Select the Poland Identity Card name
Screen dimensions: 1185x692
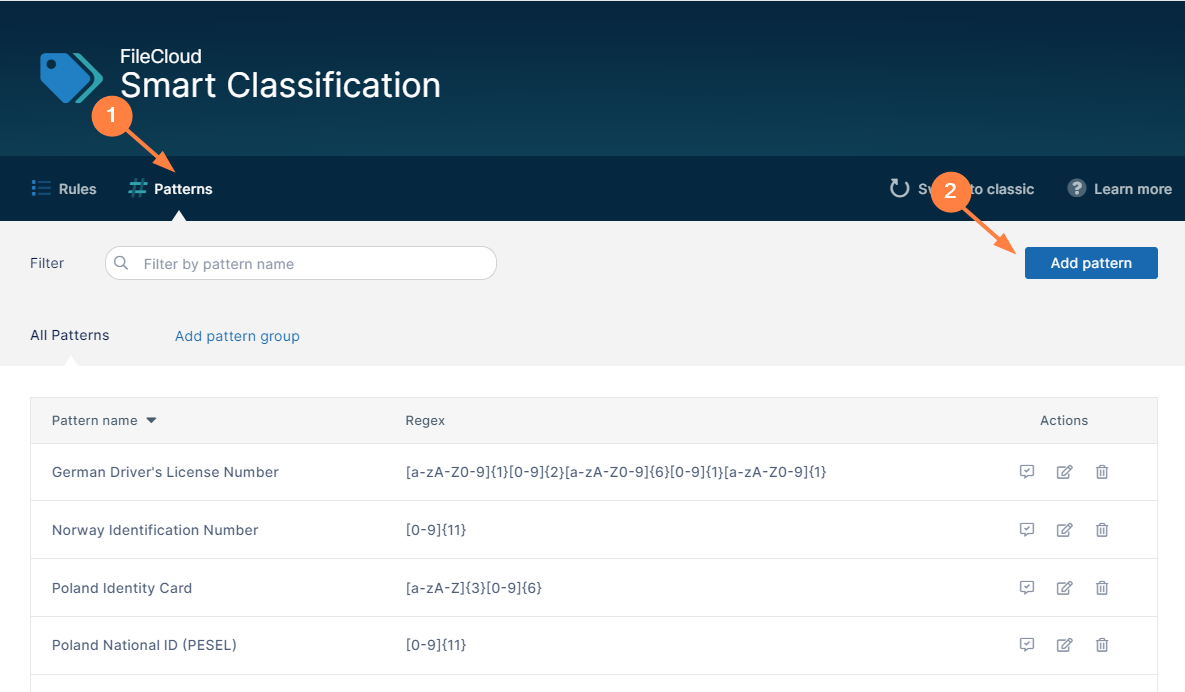tap(122, 588)
